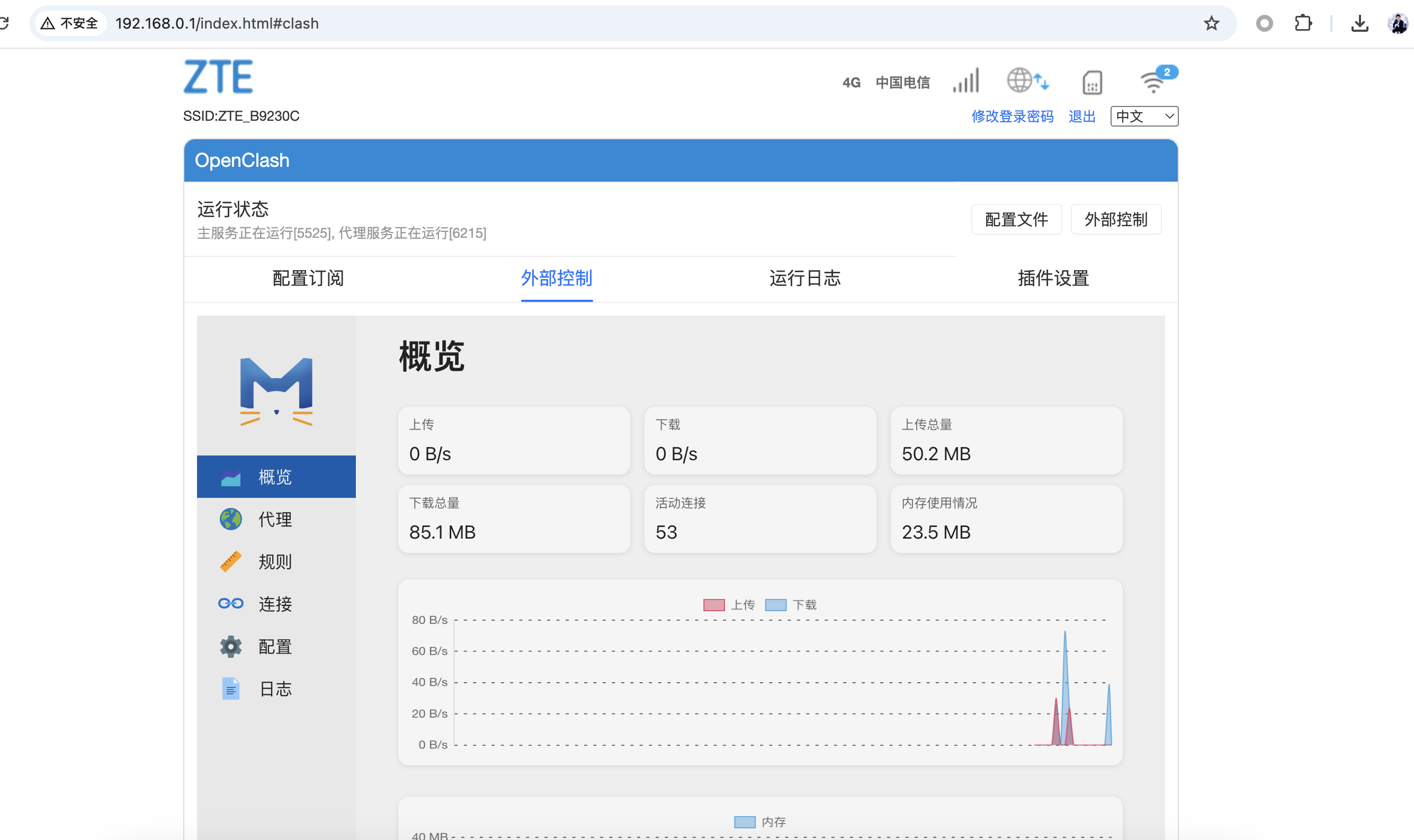This screenshot has height=840, width=1414.
Task: Click the 80 B/s chart axis label
Action: pyautogui.click(x=429, y=620)
